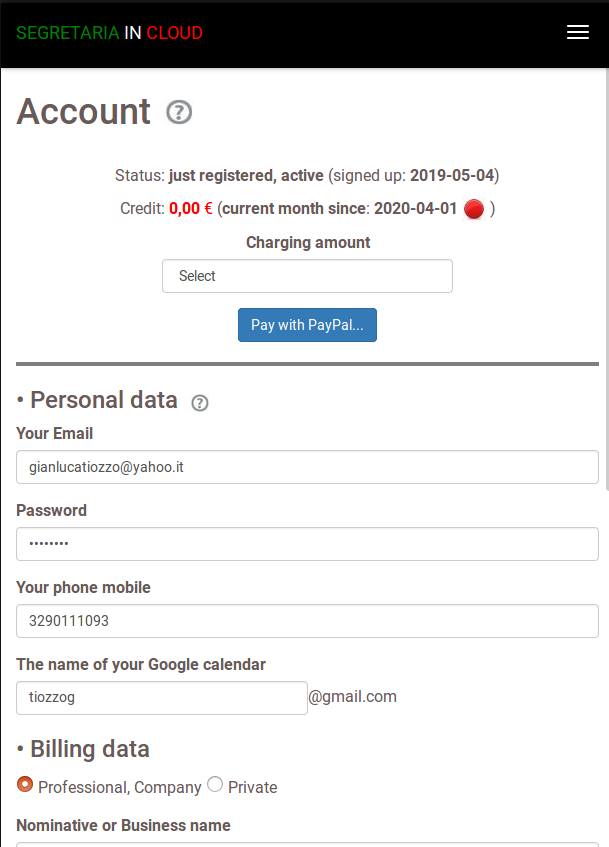The height and width of the screenshot is (847, 609).
Task: Choose the Private billing radio button
Action: (215, 785)
